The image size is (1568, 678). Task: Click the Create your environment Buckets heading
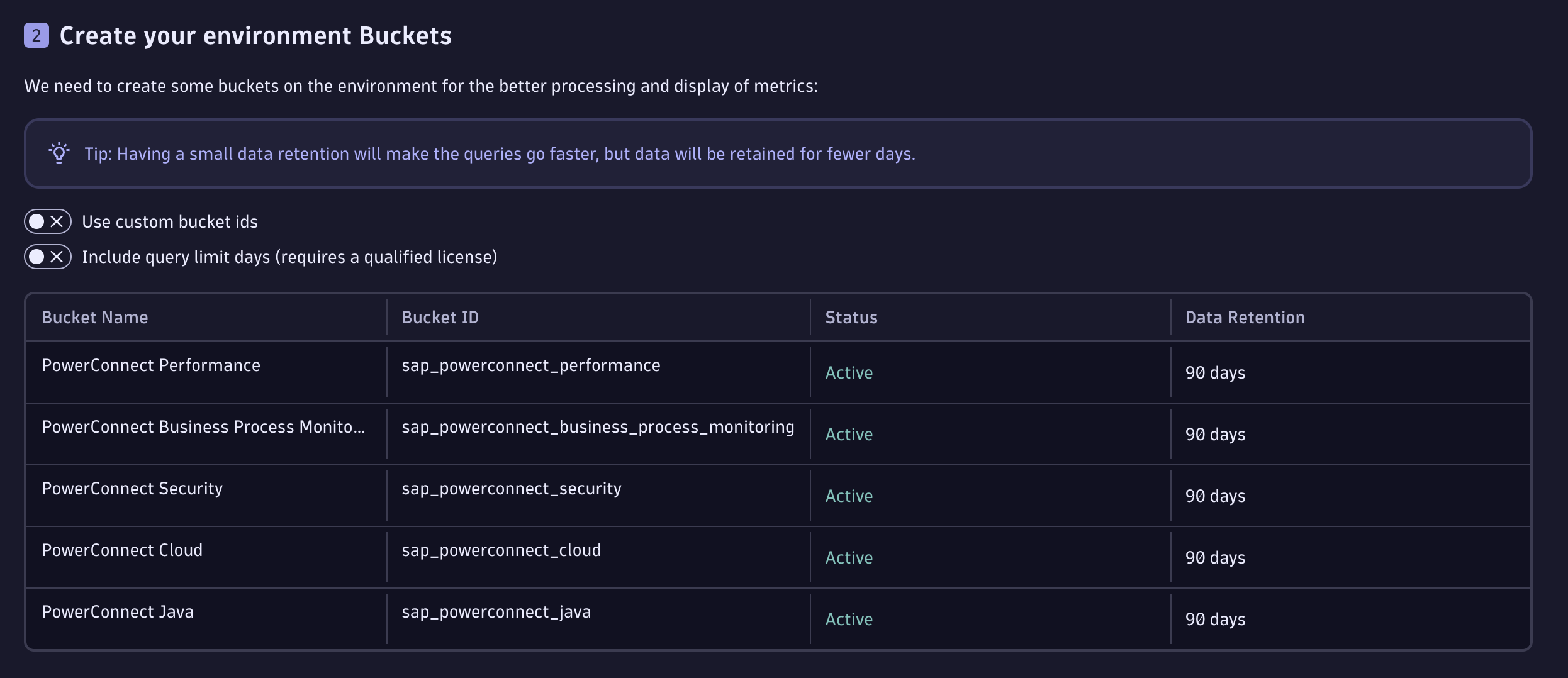[255, 36]
